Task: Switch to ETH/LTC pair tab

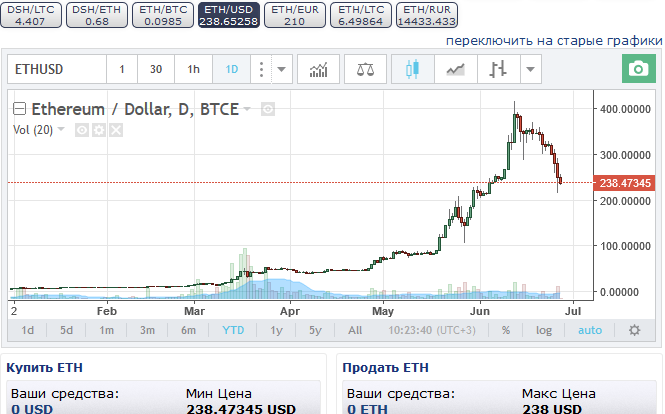Action: pyautogui.click(x=361, y=15)
